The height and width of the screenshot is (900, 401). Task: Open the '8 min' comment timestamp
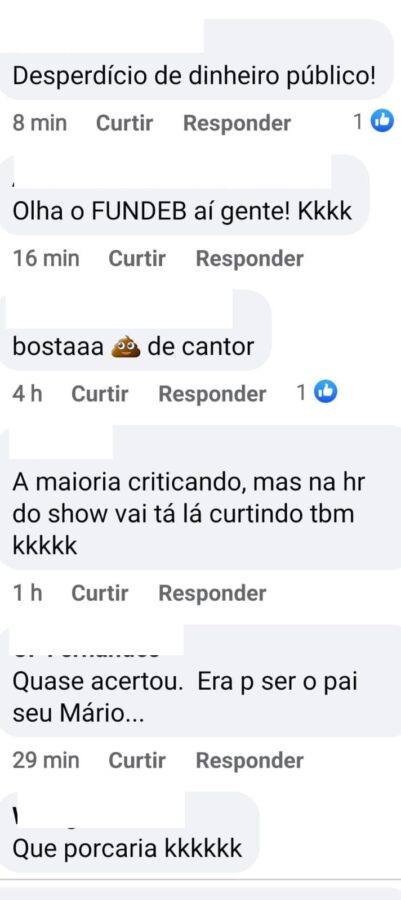pyautogui.click(x=40, y=123)
